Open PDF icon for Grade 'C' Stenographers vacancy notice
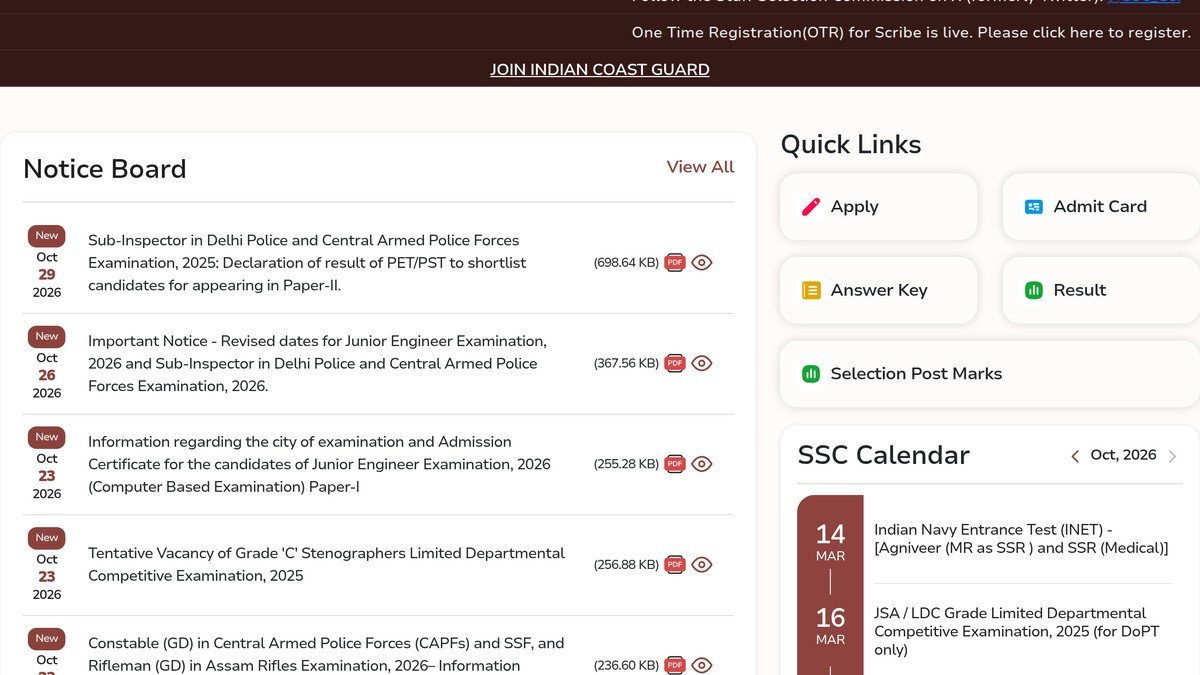The width and height of the screenshot is (1200, 675). 675,565
